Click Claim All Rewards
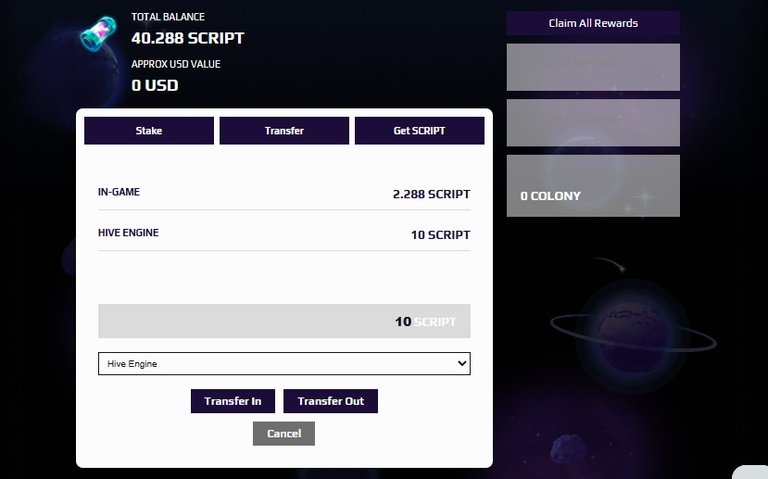Screen dimensions: 768x479 pyautogui.click(x=593, y=24)
